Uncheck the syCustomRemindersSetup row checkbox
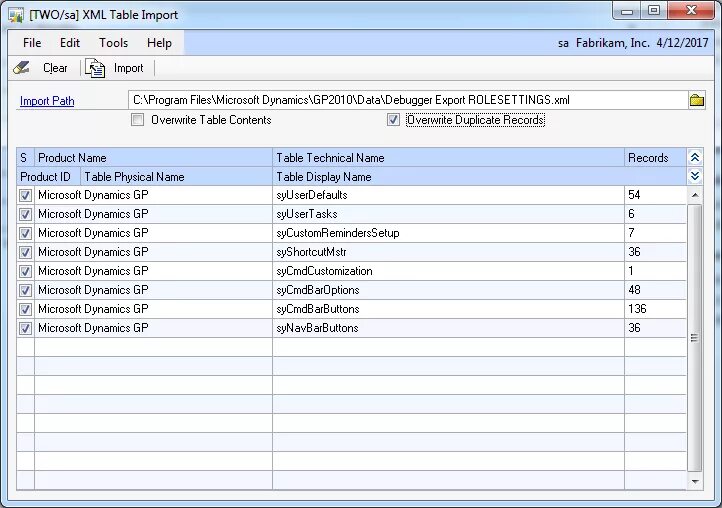Image resolution: width=722 pixels, height=508 pixels. (25, 233)
